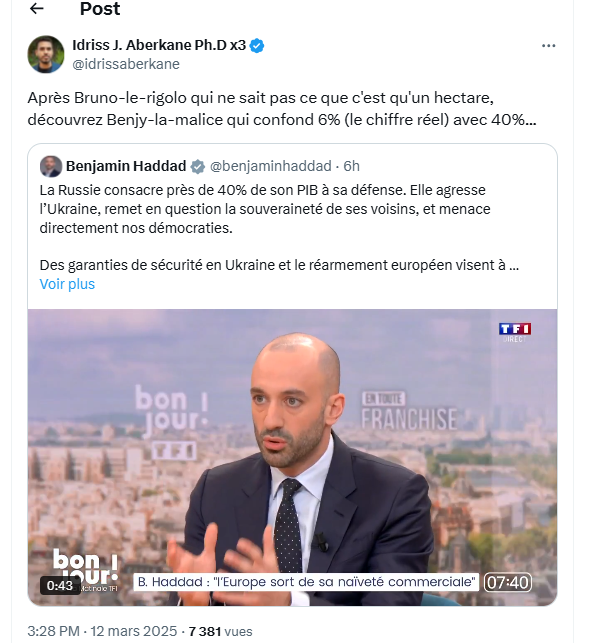Click the B. Haddad caption banner in video
Viewport: 595px width, 643px height.
(x=306, y=582)
